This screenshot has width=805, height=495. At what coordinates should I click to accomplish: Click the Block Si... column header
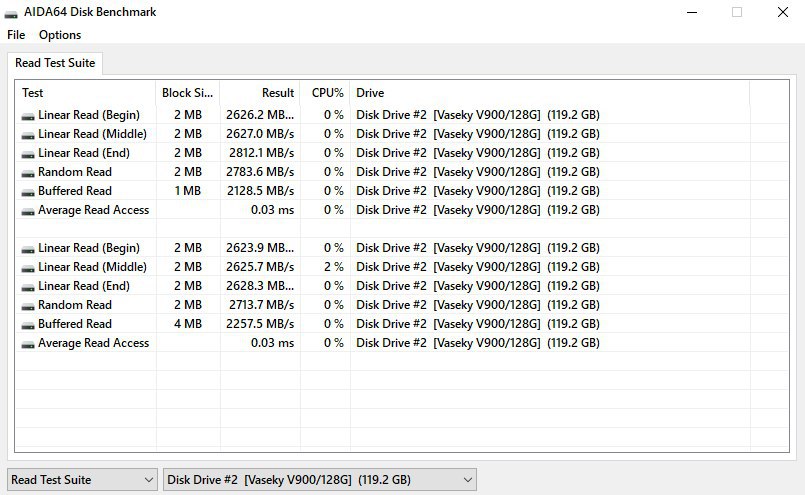pos(188,93)
